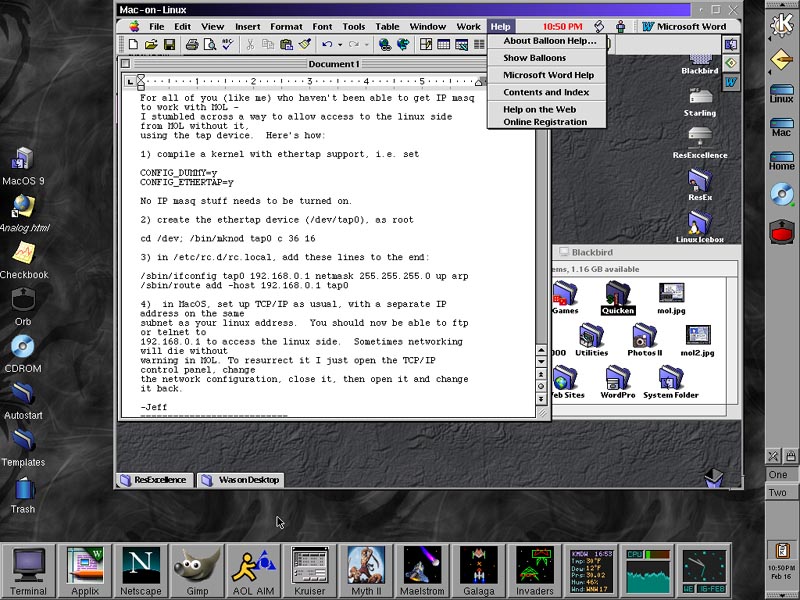Viewport: 800px width, 600px height.
Task: Choose About Balloon Help menu entry
Action: click(x=547, y=41)
